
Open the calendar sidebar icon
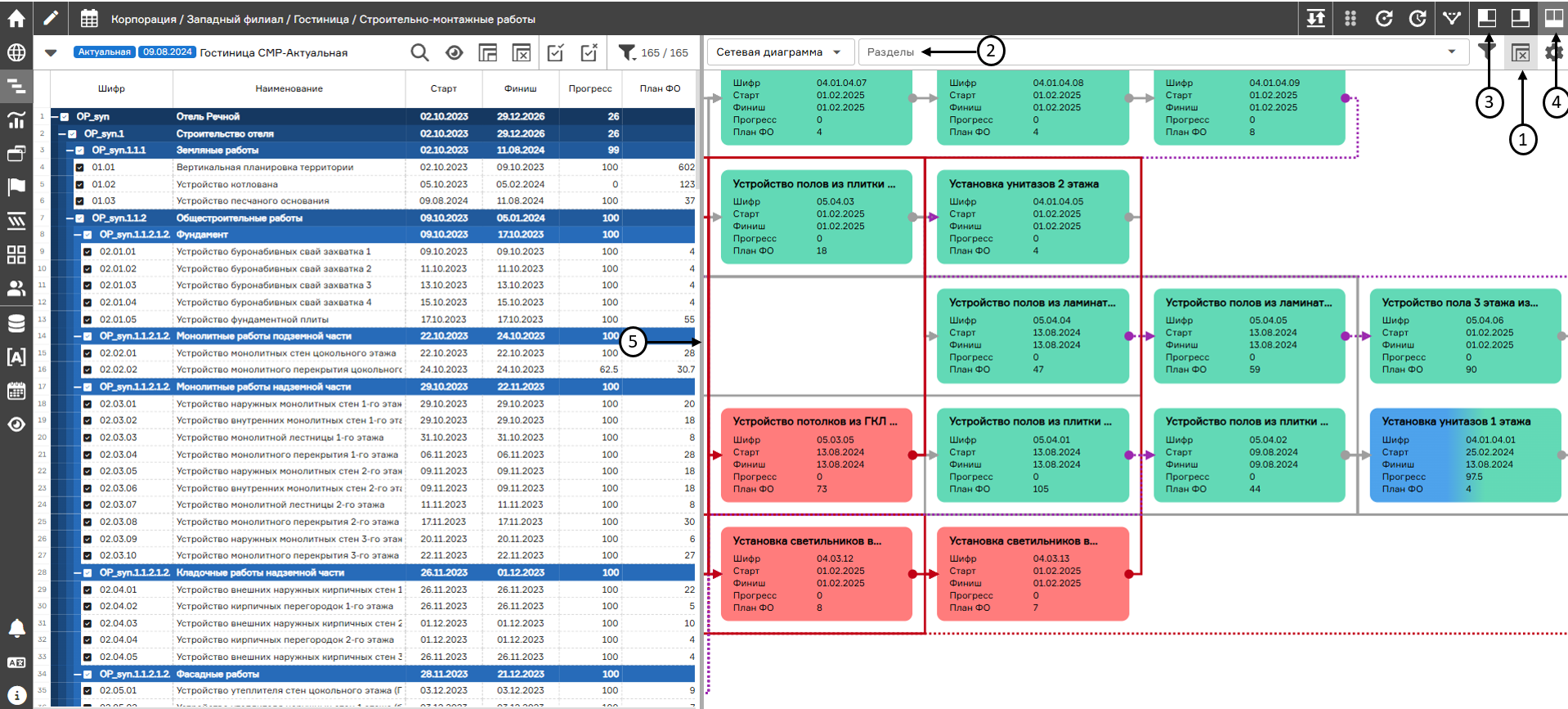click(x=16, y=390)
